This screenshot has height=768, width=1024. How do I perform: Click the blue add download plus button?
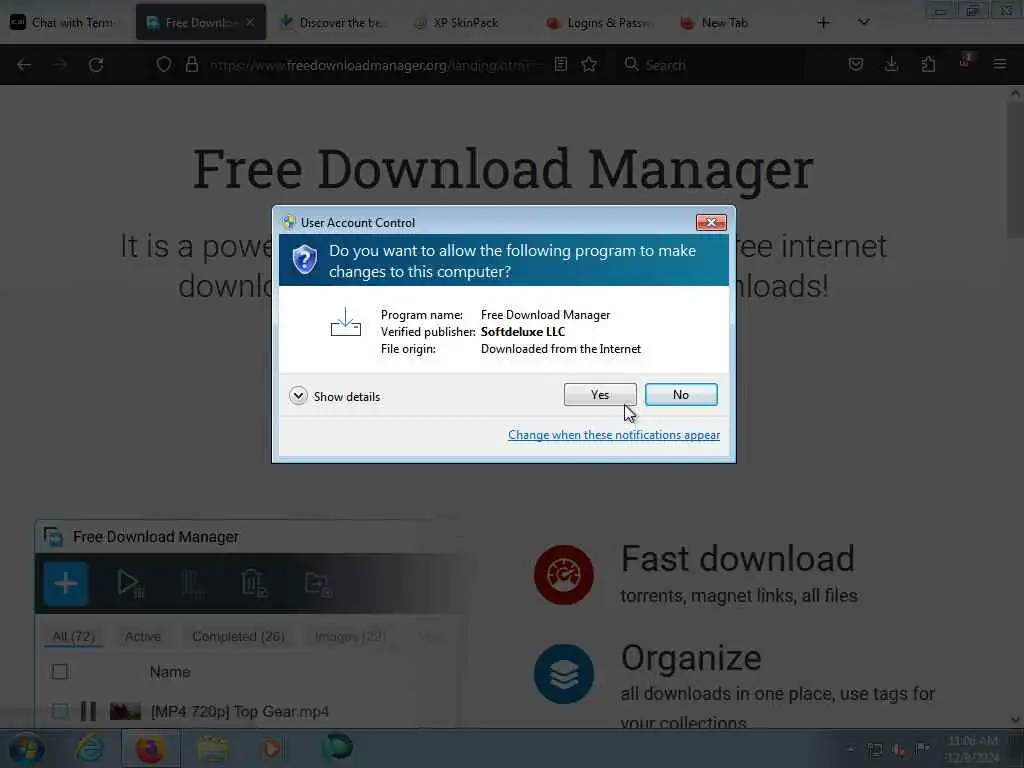pyautogui.click(x=66, y=583)
